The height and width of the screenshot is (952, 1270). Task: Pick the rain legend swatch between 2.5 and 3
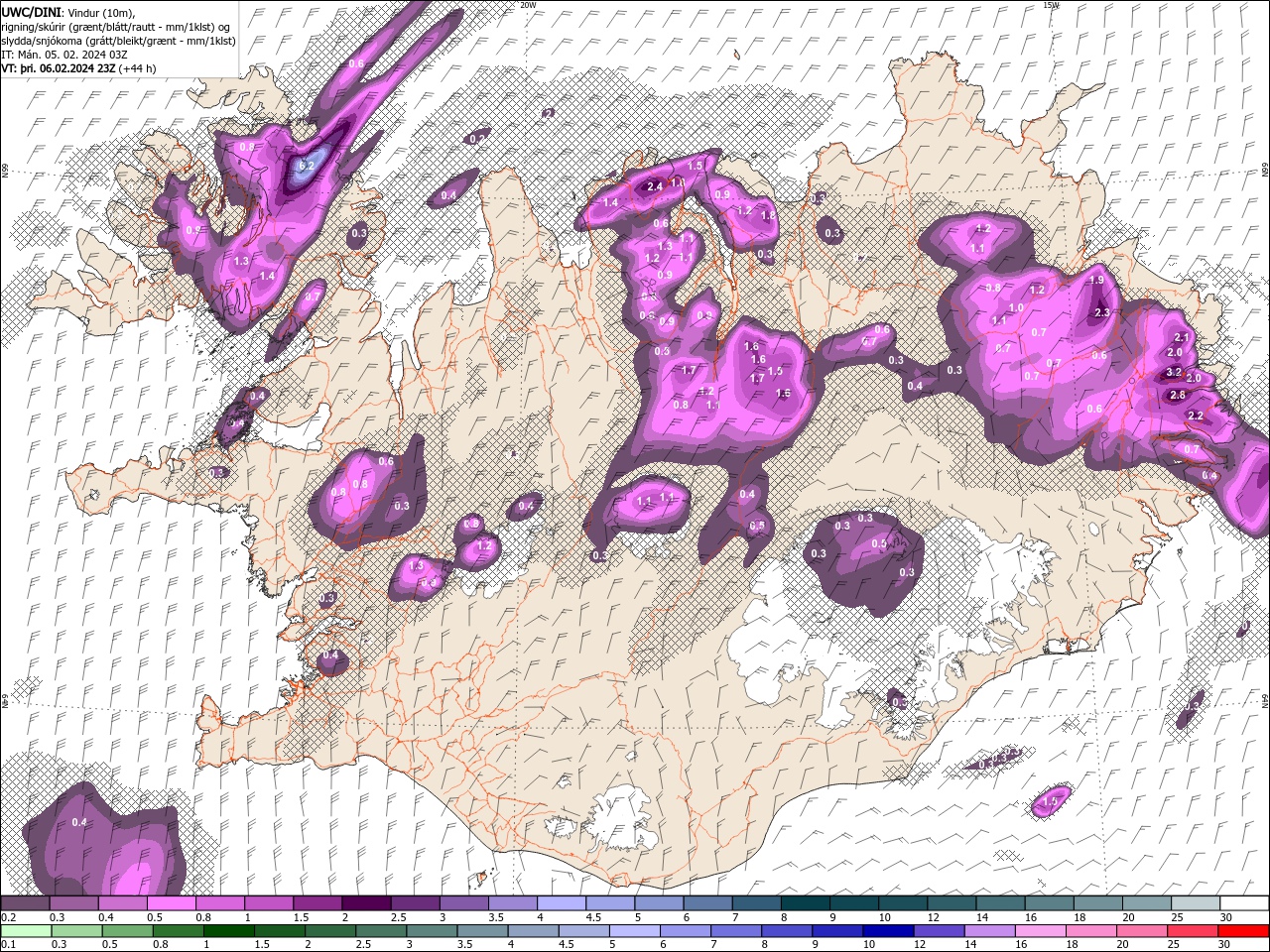382,931
